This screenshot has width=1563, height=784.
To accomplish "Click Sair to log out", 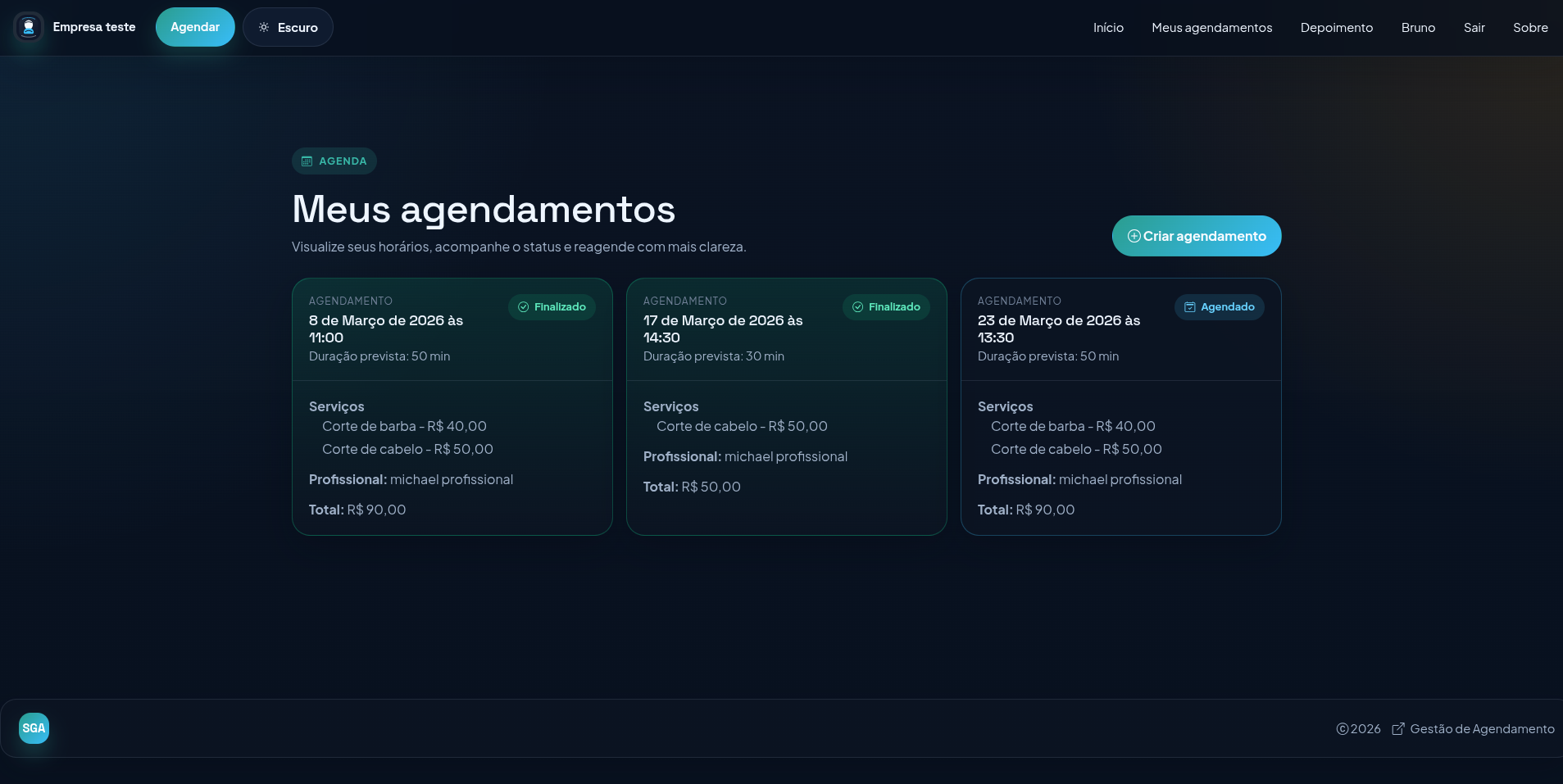I will point(1472,27).
